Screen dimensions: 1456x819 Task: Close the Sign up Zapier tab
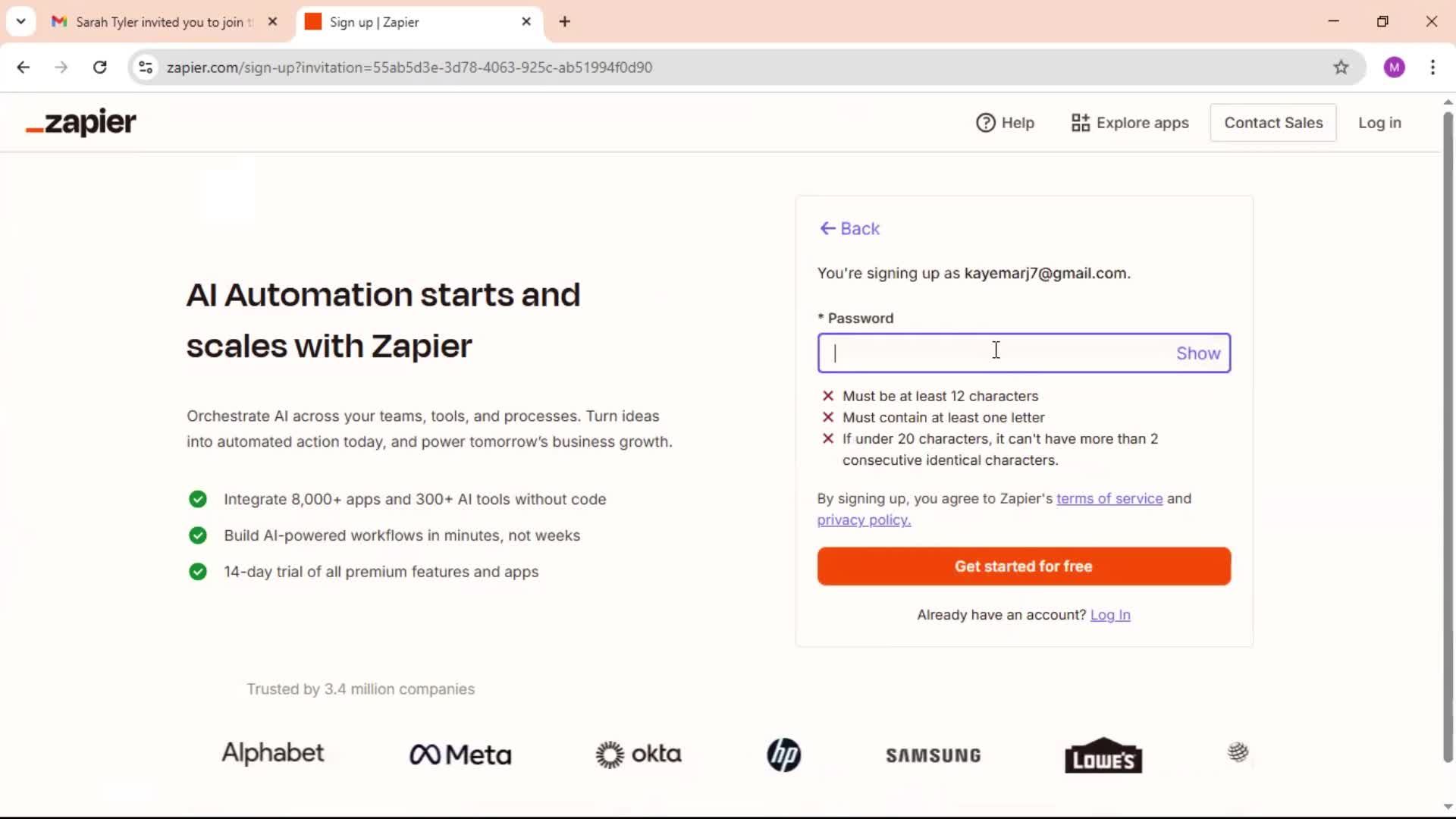tap(526, 22)
